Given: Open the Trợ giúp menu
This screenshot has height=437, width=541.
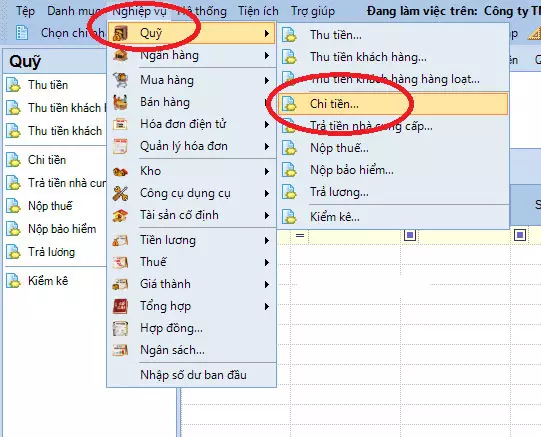Looking at the screenshot, I should 313,11.
